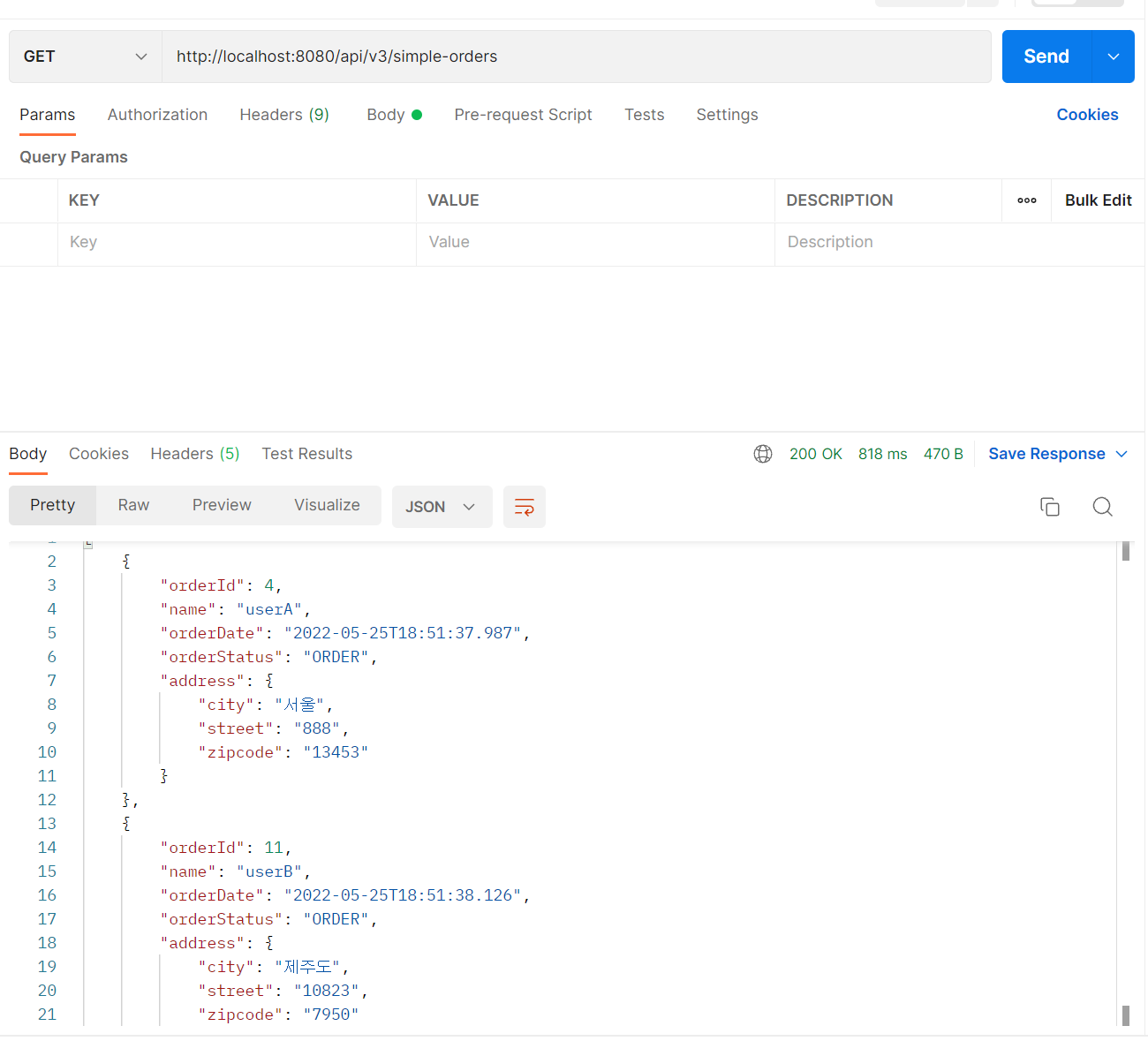The image size is (1148, 1041).
Task: Click the globe network icon beside 200 OK
Action: tap(763, 454)
